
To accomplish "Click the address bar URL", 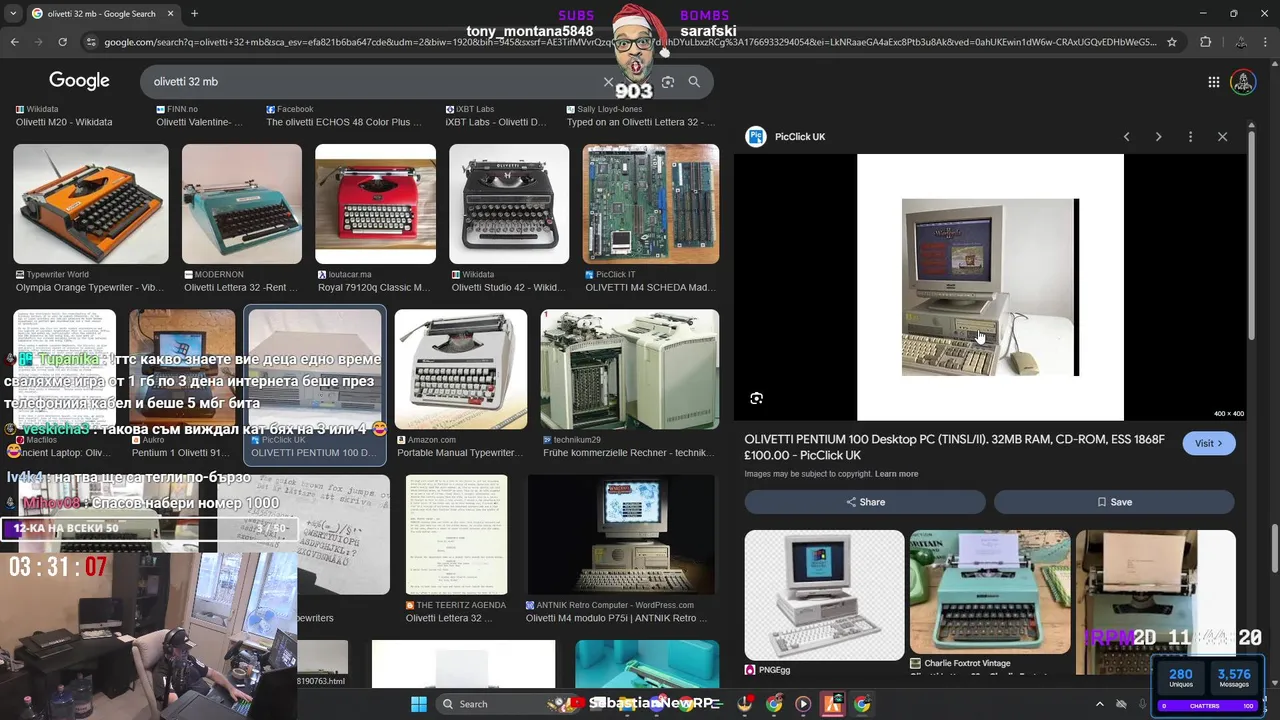I will (630, 42).
